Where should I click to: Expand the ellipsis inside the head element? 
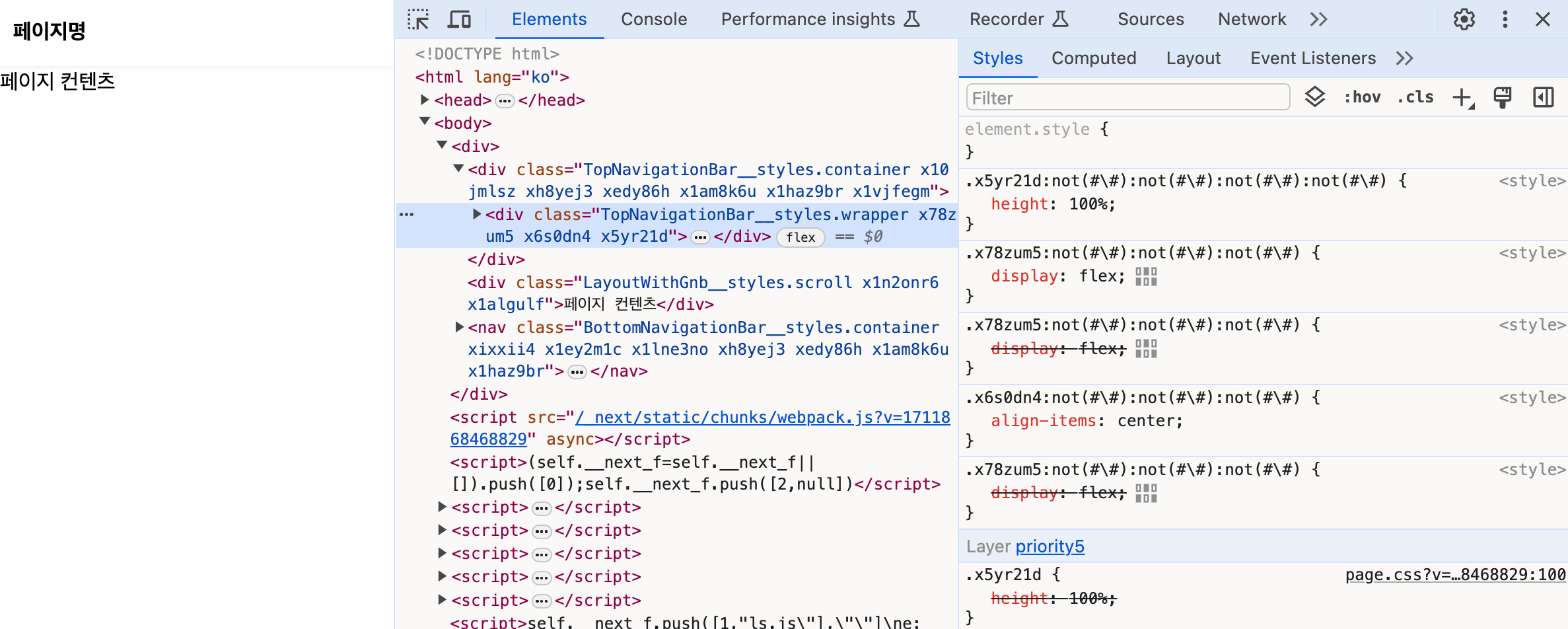[505, 101]
